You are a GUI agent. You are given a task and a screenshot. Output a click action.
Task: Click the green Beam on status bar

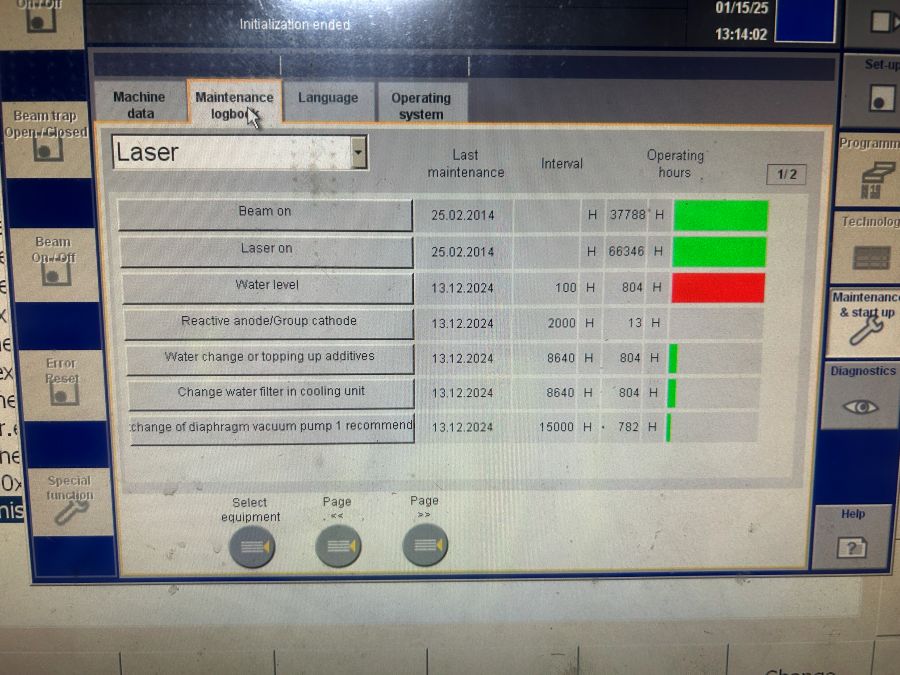pos(720,215)
